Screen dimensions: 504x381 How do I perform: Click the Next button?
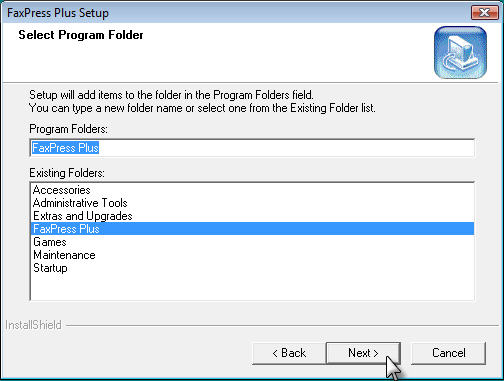click(x=363, y=353)
